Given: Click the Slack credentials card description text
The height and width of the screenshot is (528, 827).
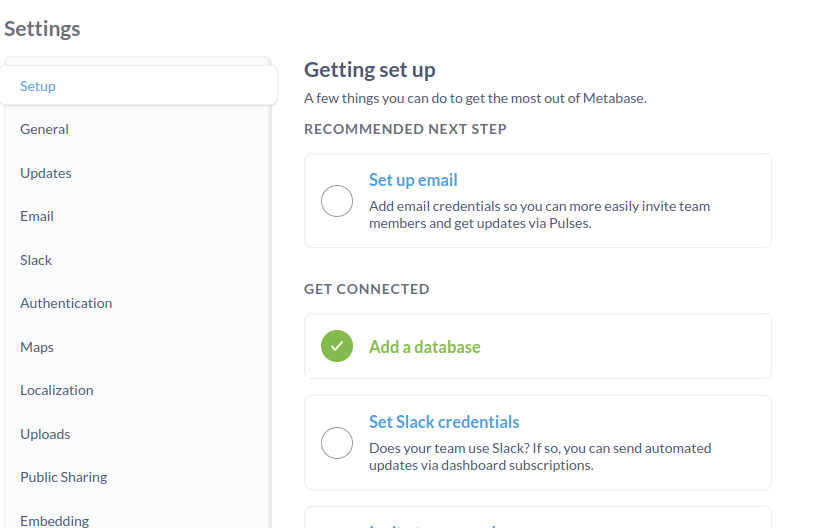Looking at the screenshot, I should point(540,457).
